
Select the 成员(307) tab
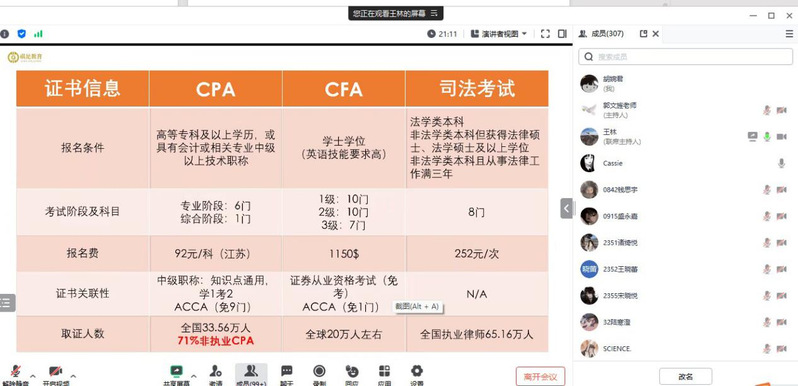(602, 34)
